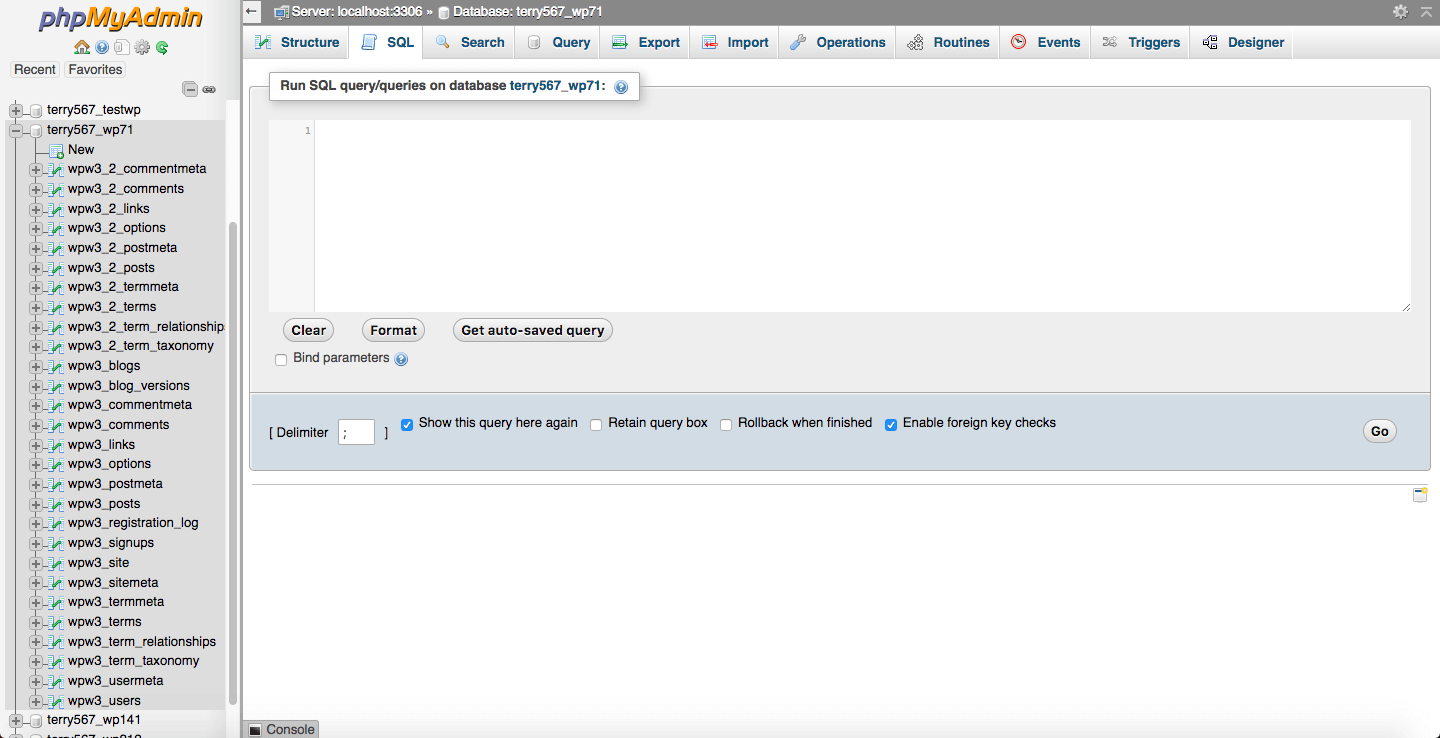Click the Database: terry567_wp71 breadcrumb link
This screenshot has width=1440, height=738.
[528, 12]
